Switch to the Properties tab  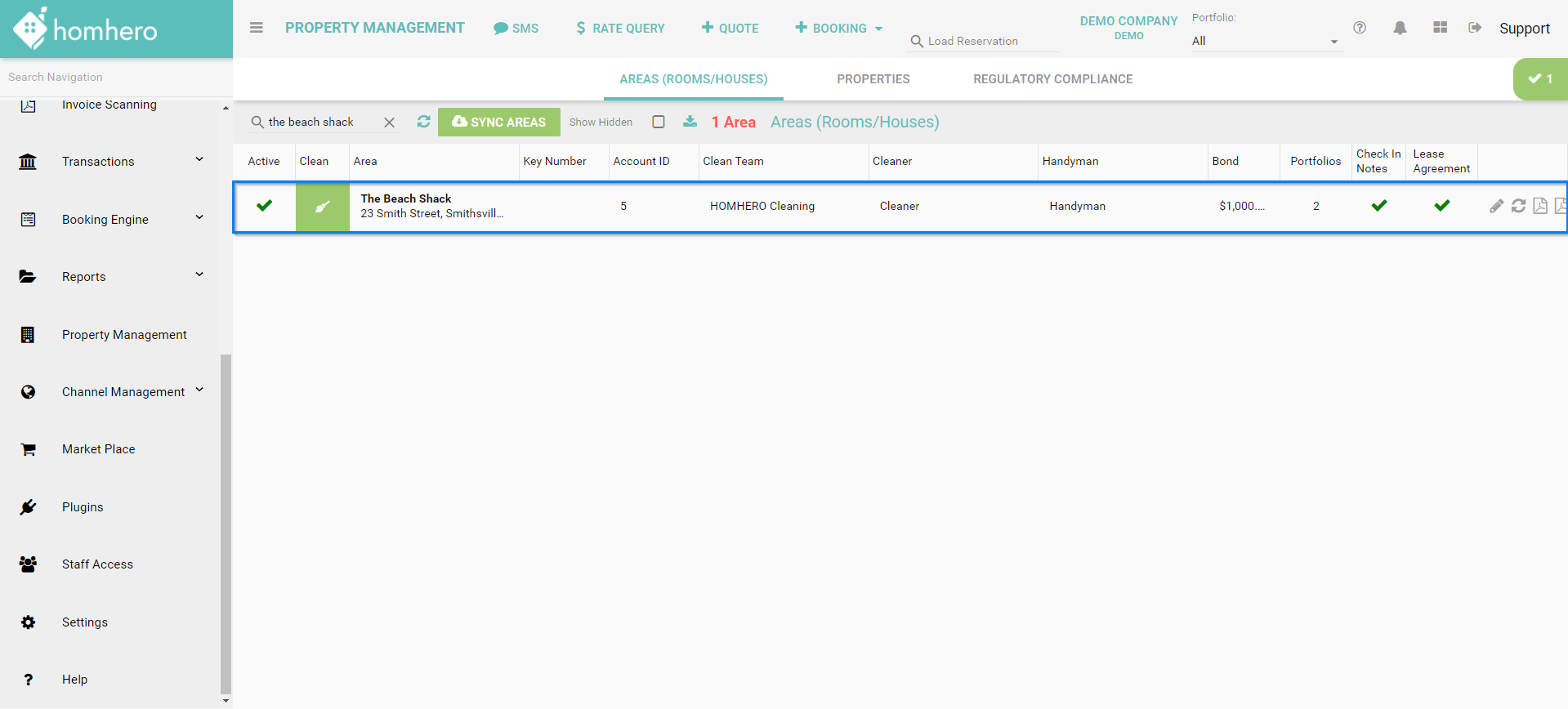[x=873, y=79]
